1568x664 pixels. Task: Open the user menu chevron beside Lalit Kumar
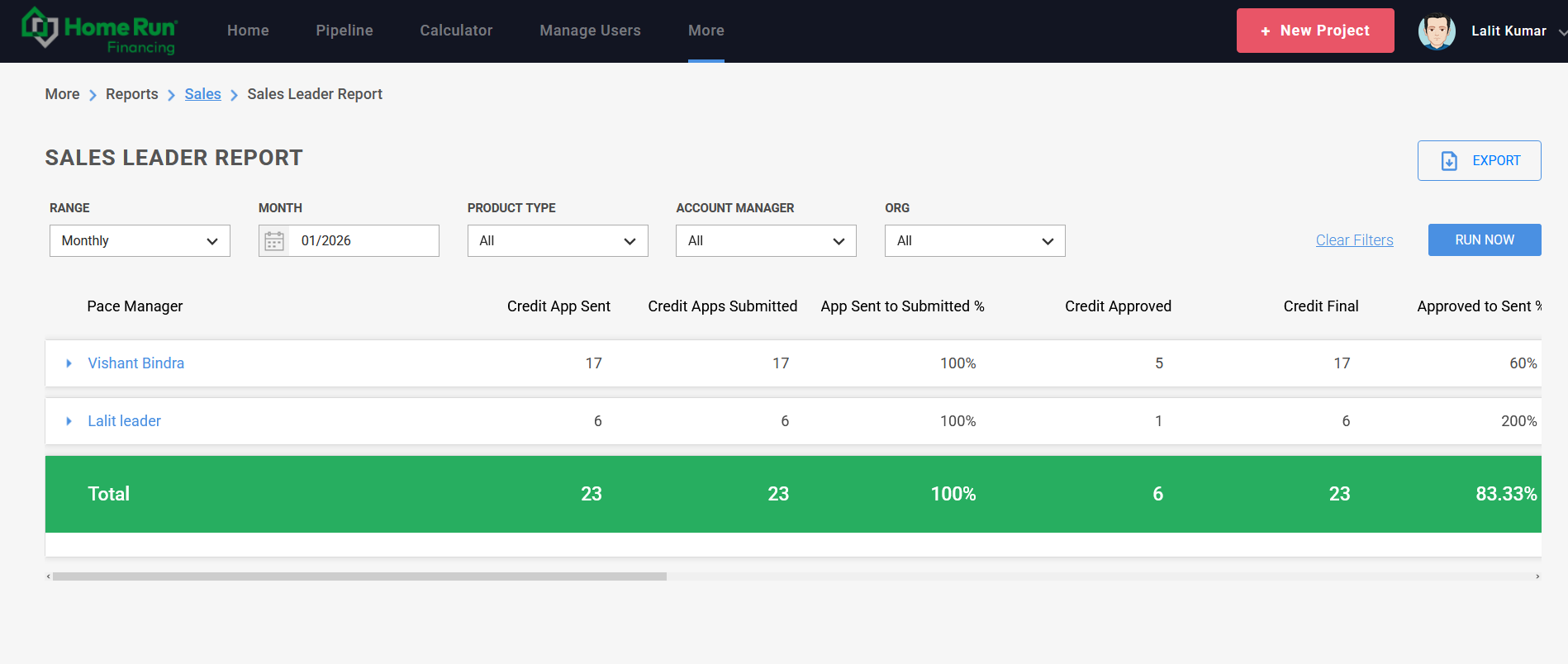[x=1561, y=32]
